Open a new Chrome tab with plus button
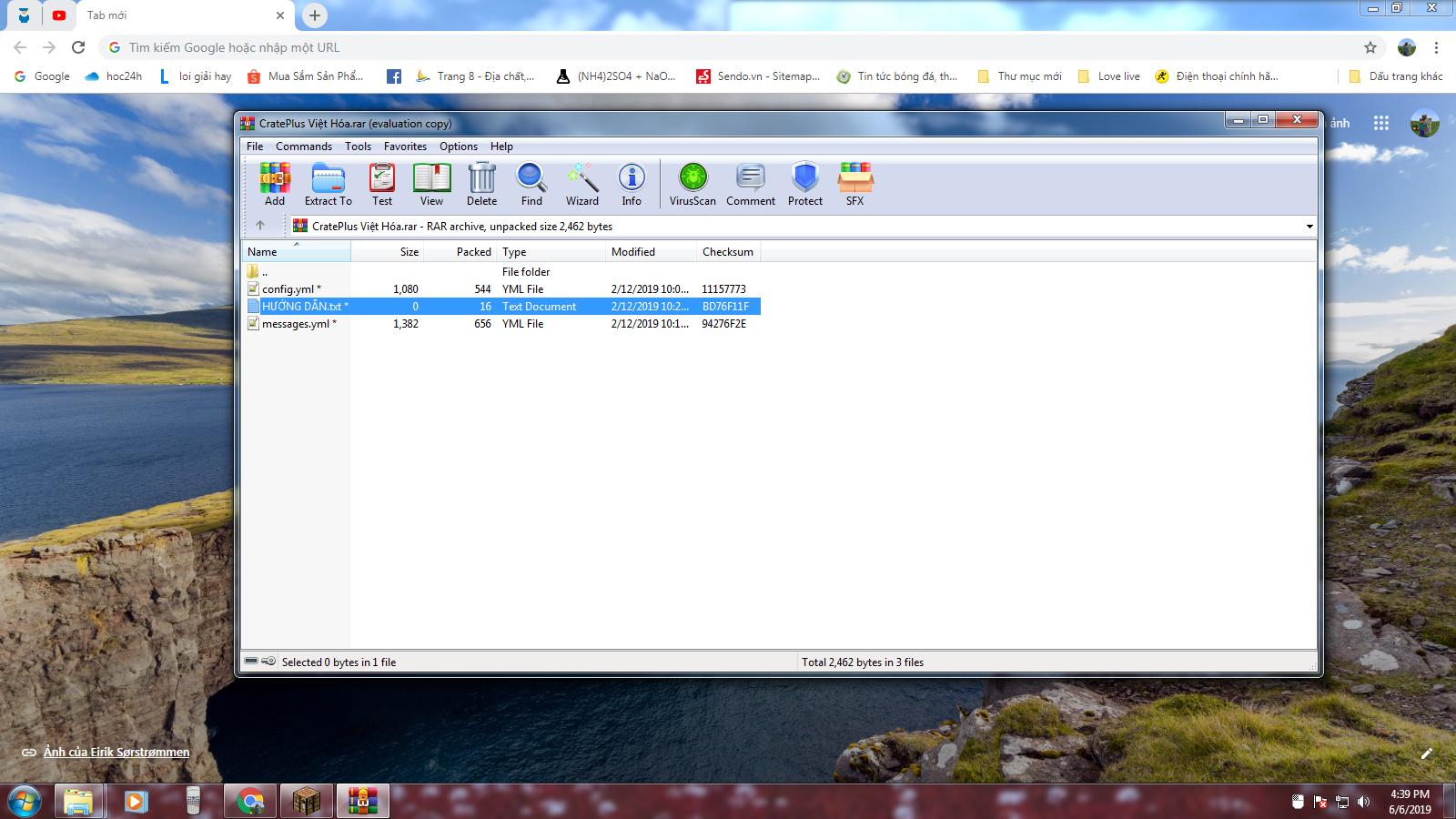 [x=314, y=15]
